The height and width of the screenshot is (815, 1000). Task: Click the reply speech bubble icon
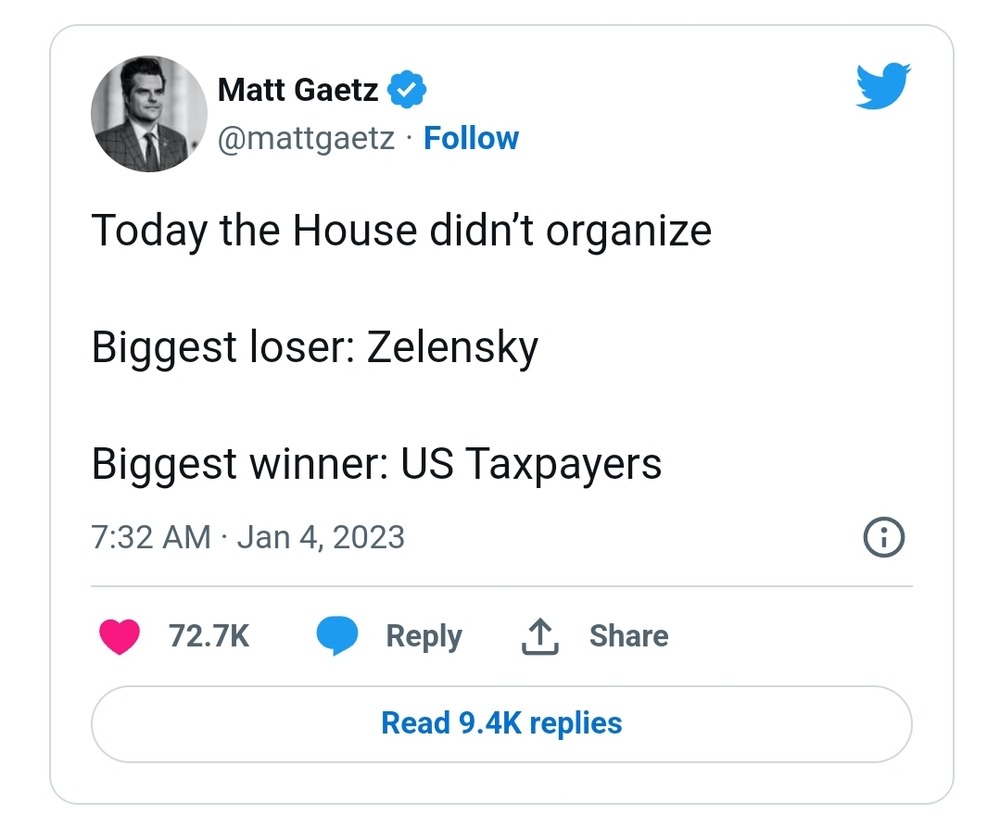[x=337, y=637]
